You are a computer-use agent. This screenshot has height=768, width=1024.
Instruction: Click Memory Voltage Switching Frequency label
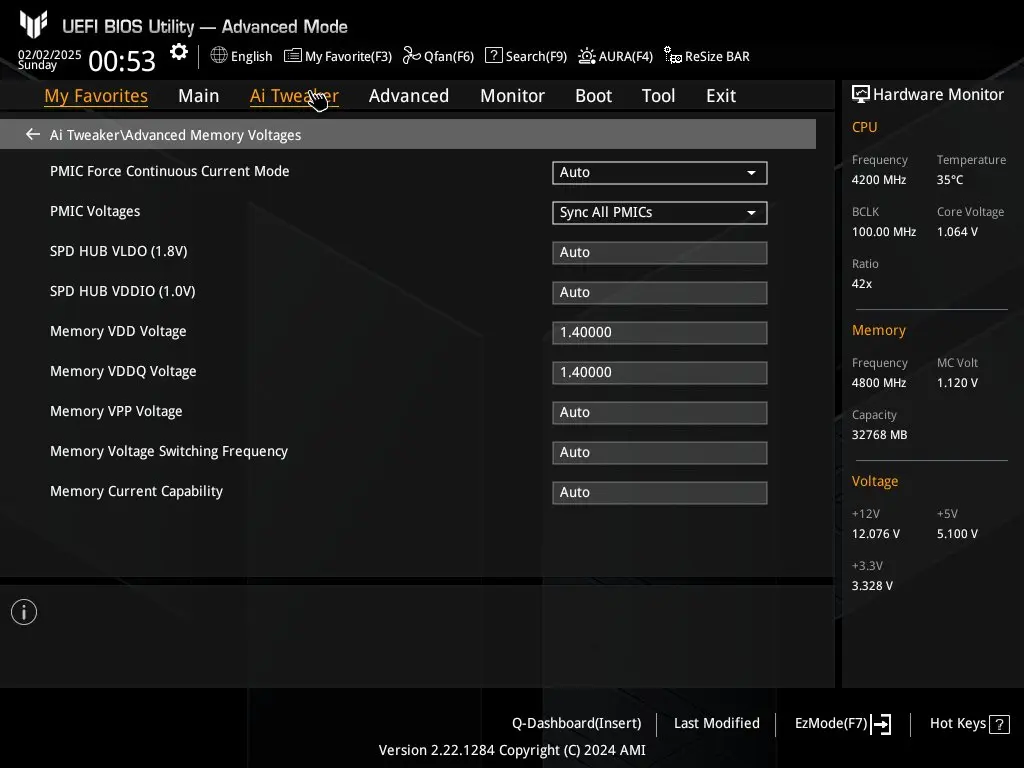tap(169, 451)
